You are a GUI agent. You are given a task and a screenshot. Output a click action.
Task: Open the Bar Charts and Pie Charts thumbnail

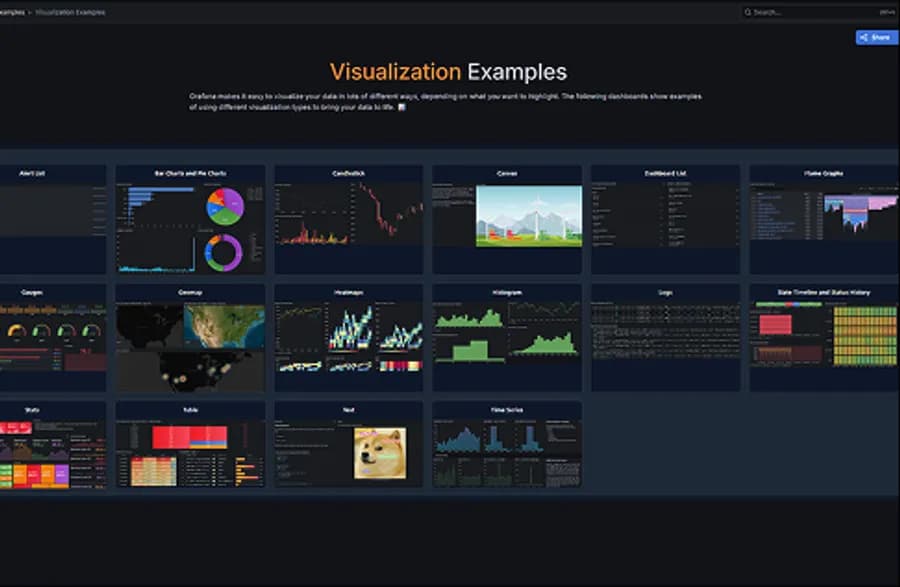pyautogui.click(x=191, y=219)
